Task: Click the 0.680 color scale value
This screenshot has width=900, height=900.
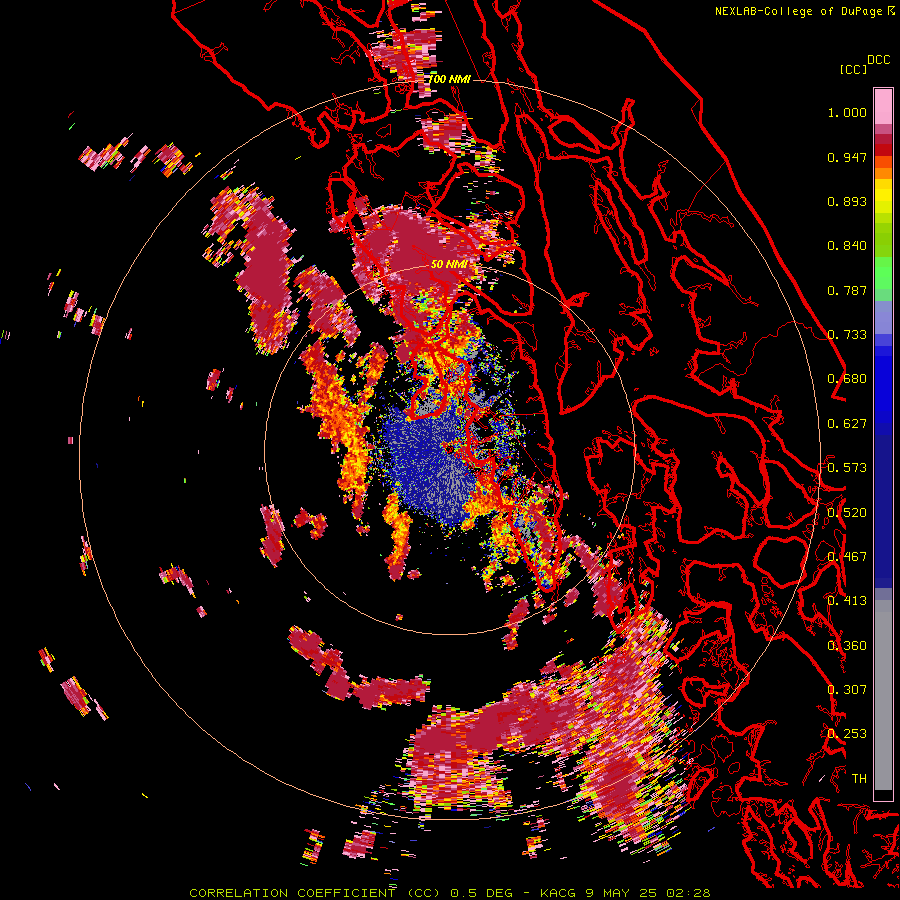Action: point(847,378)
